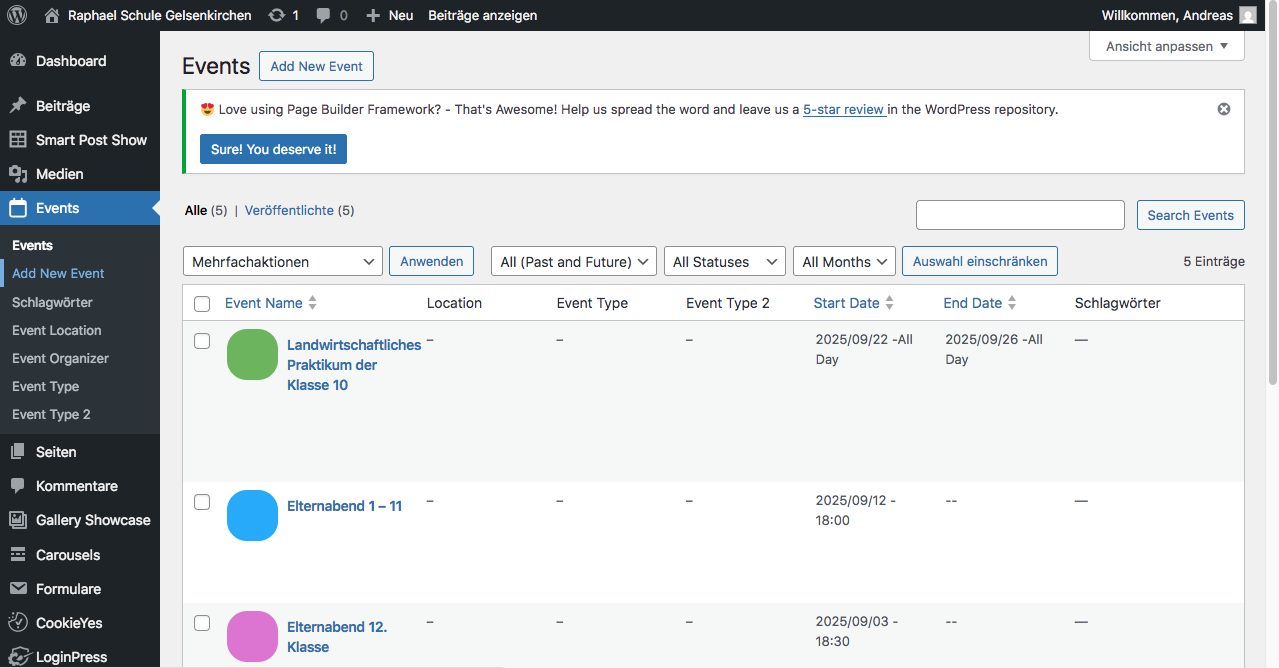Click pink color swatch of Elternabend 12. Klasse
The image size is (1279, 668).
click(x=252, y=636)
